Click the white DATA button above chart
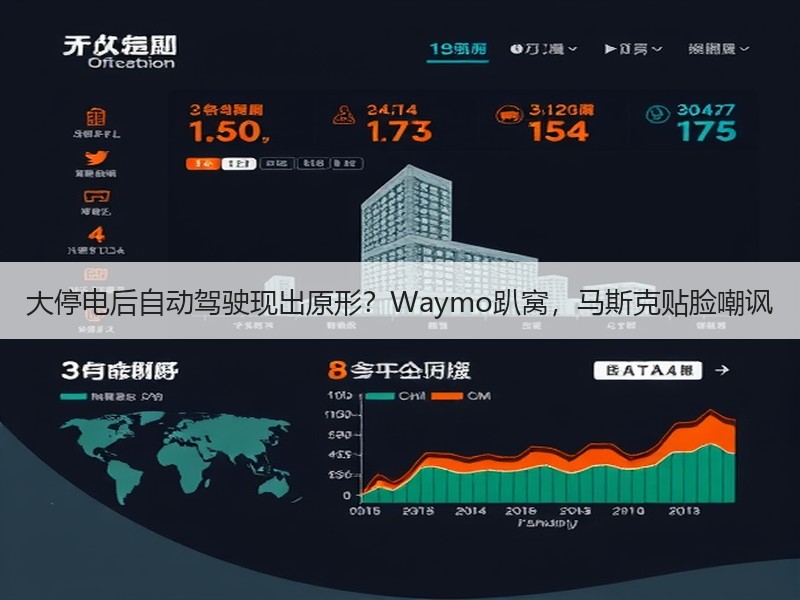Screen dimensions: 800x600 pyautogui.click(x=648, y=370)
